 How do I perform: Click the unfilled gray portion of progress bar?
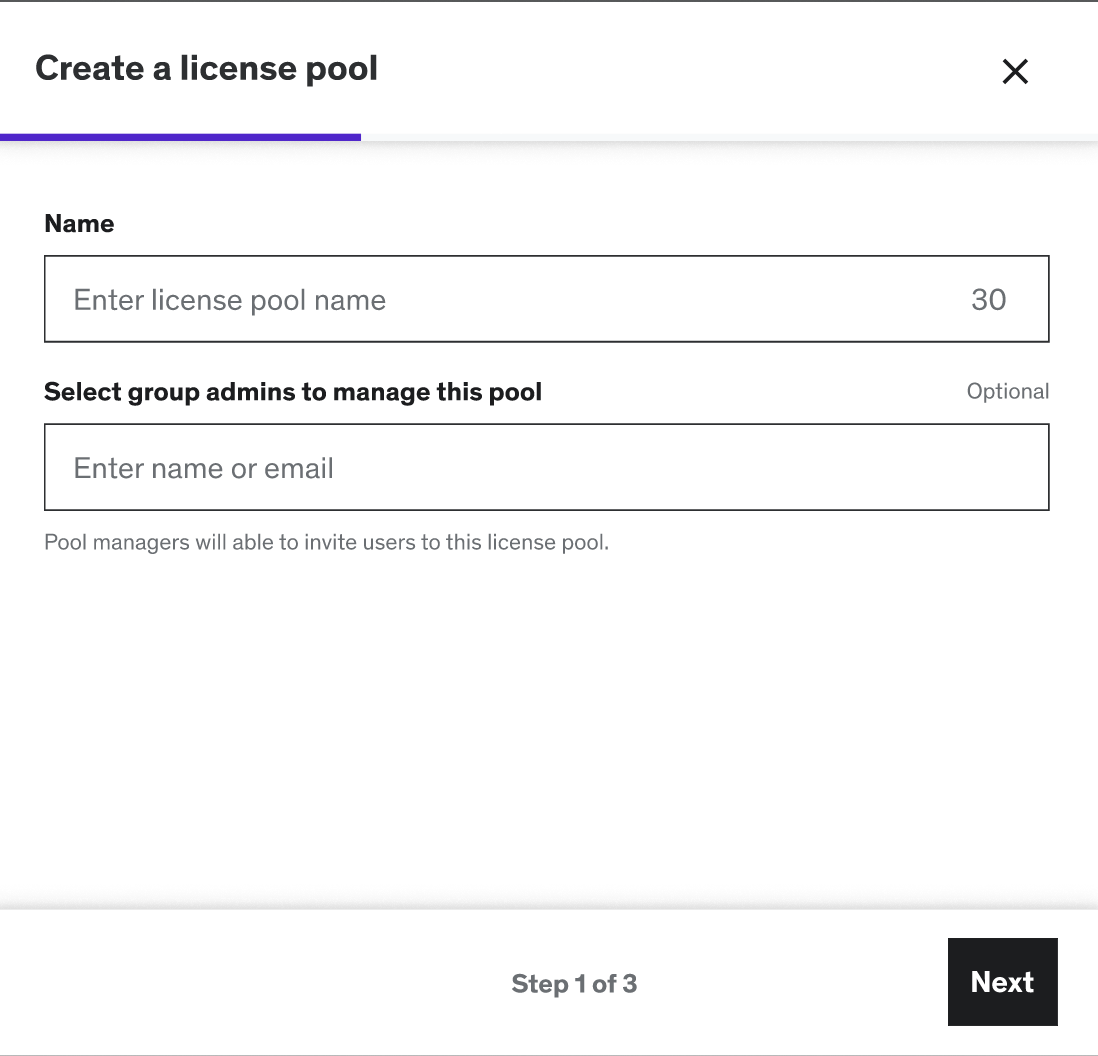pyautogui.click(x=728, y=137)
